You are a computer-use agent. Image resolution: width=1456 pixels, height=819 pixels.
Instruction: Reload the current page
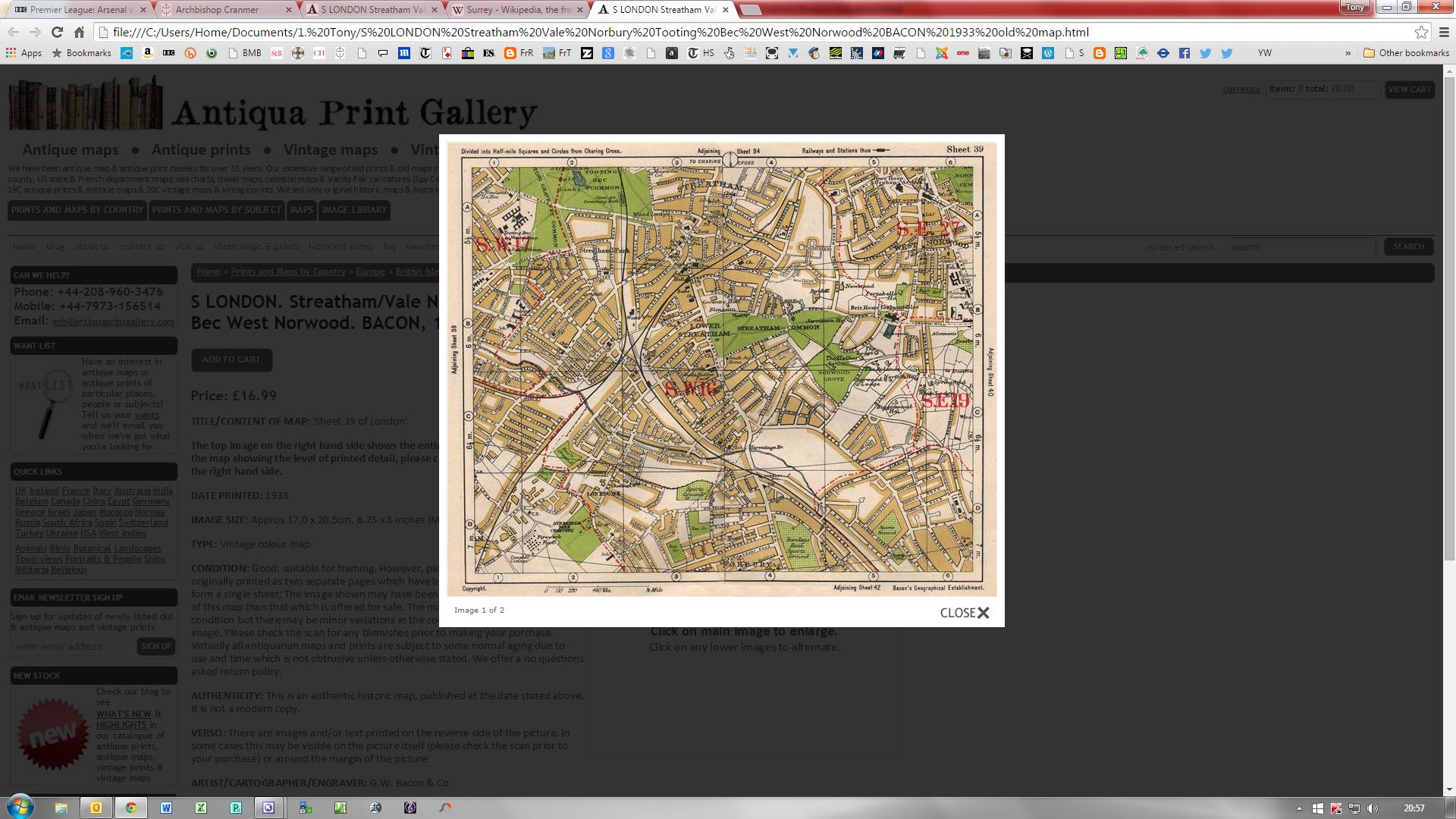tap(57, 32)
